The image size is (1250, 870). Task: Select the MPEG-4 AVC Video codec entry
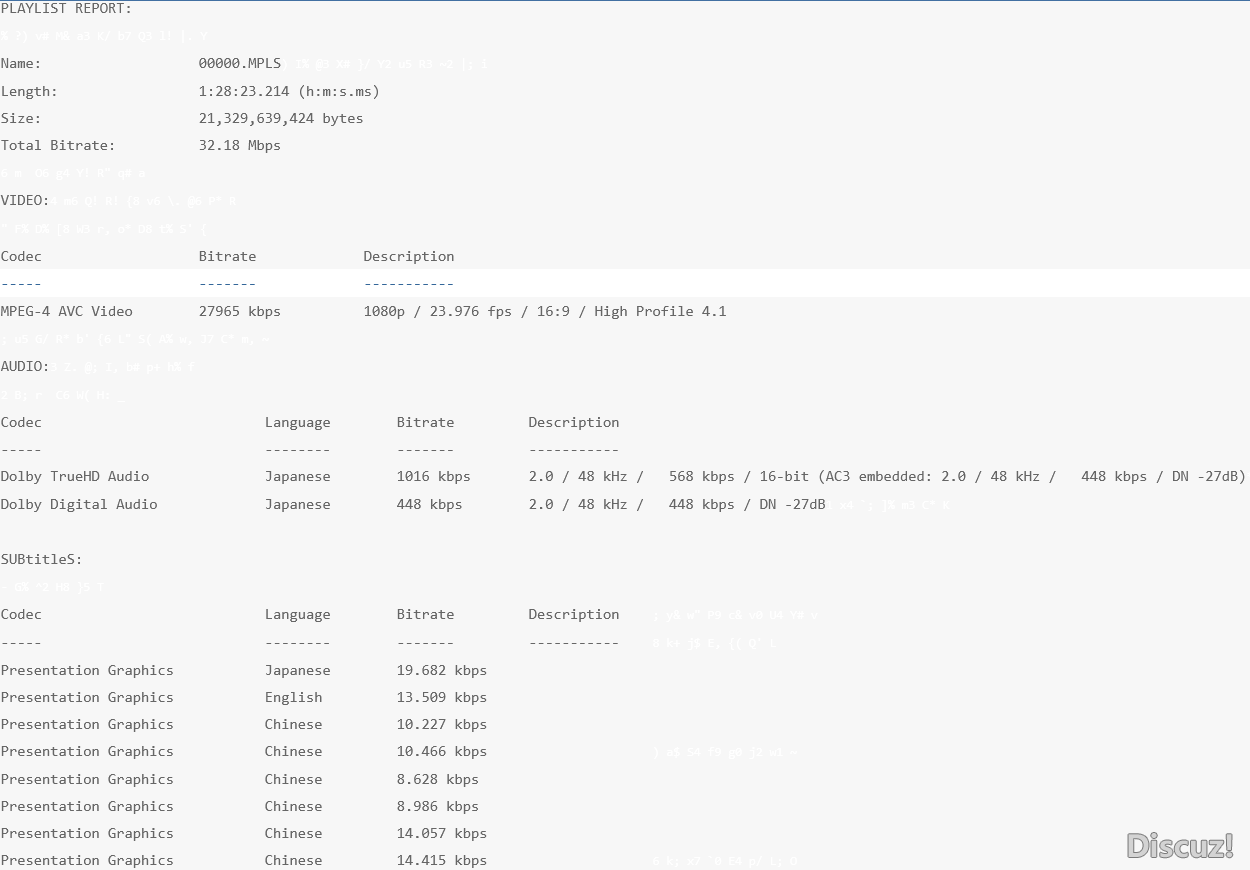(66, 311)
